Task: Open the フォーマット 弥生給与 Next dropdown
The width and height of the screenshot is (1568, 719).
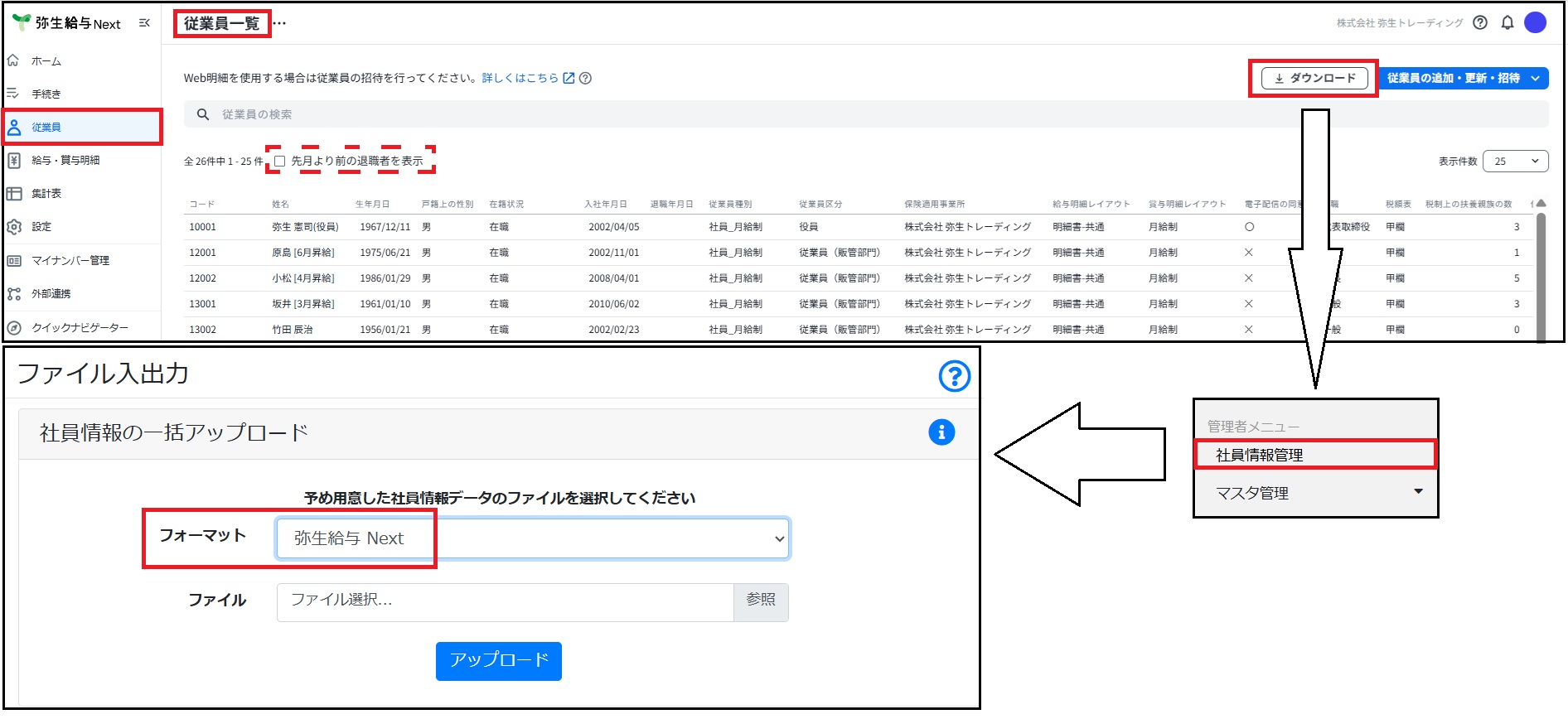Action: click(533, 538)
